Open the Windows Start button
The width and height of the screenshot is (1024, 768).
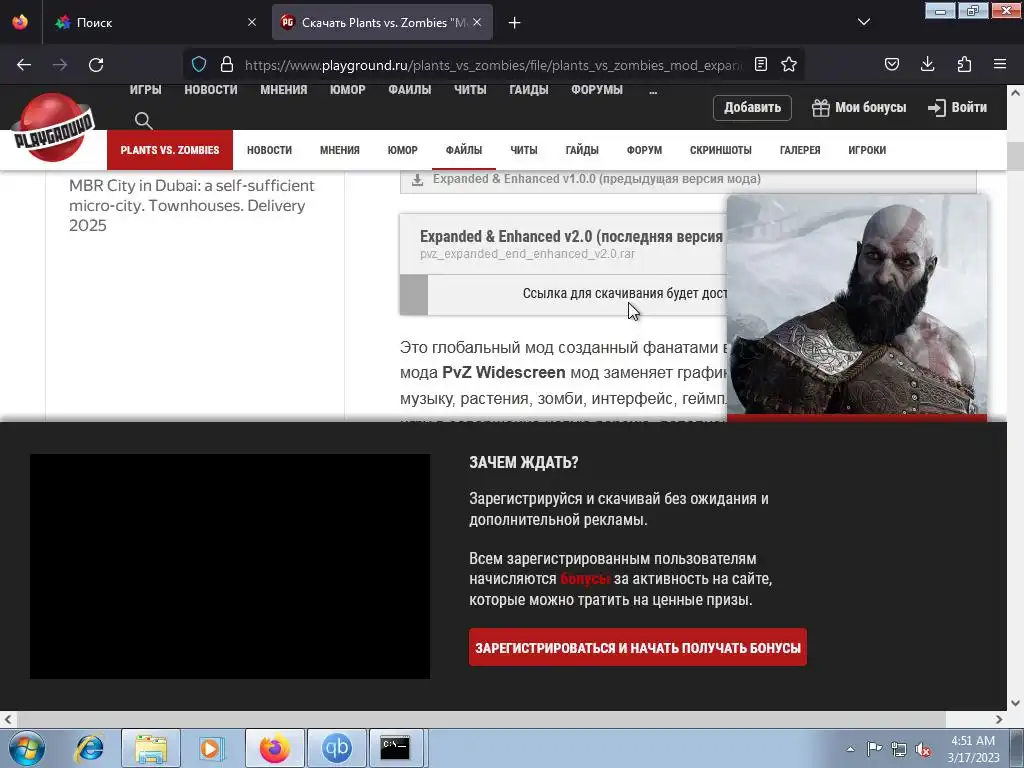click(26, 748)
